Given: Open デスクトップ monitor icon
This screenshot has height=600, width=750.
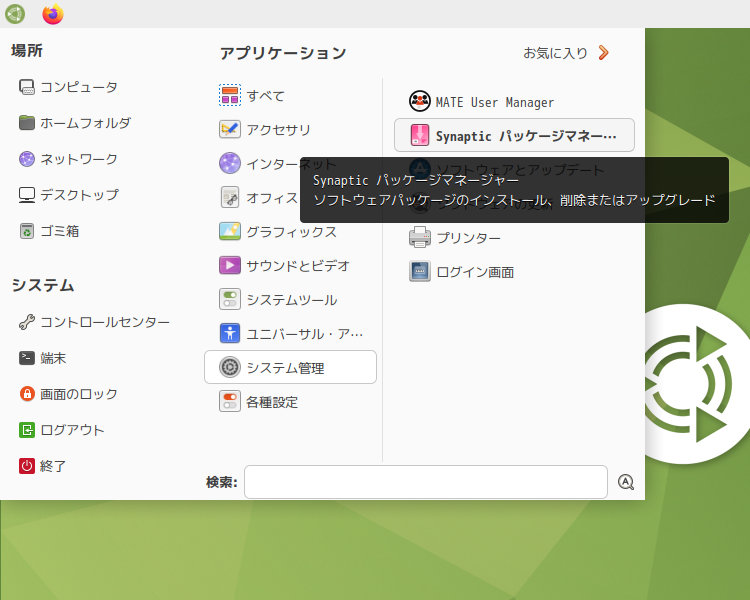Looking at the screenshot, I should [27, 195].
